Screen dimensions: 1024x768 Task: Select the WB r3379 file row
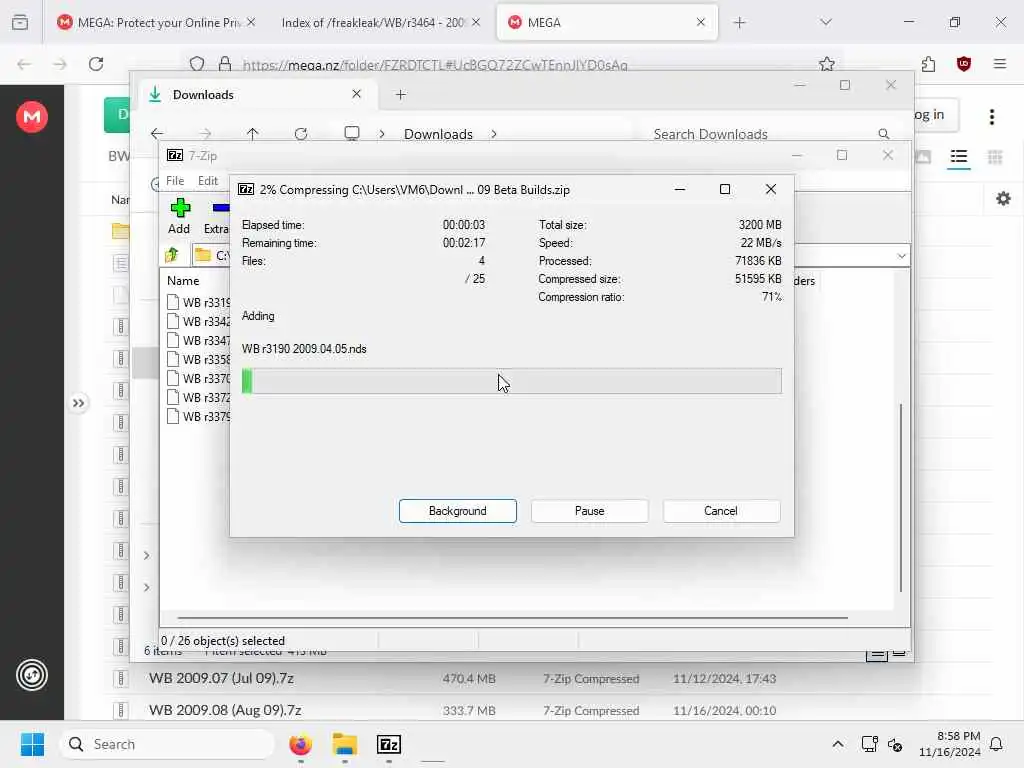[x=199, y=416]
